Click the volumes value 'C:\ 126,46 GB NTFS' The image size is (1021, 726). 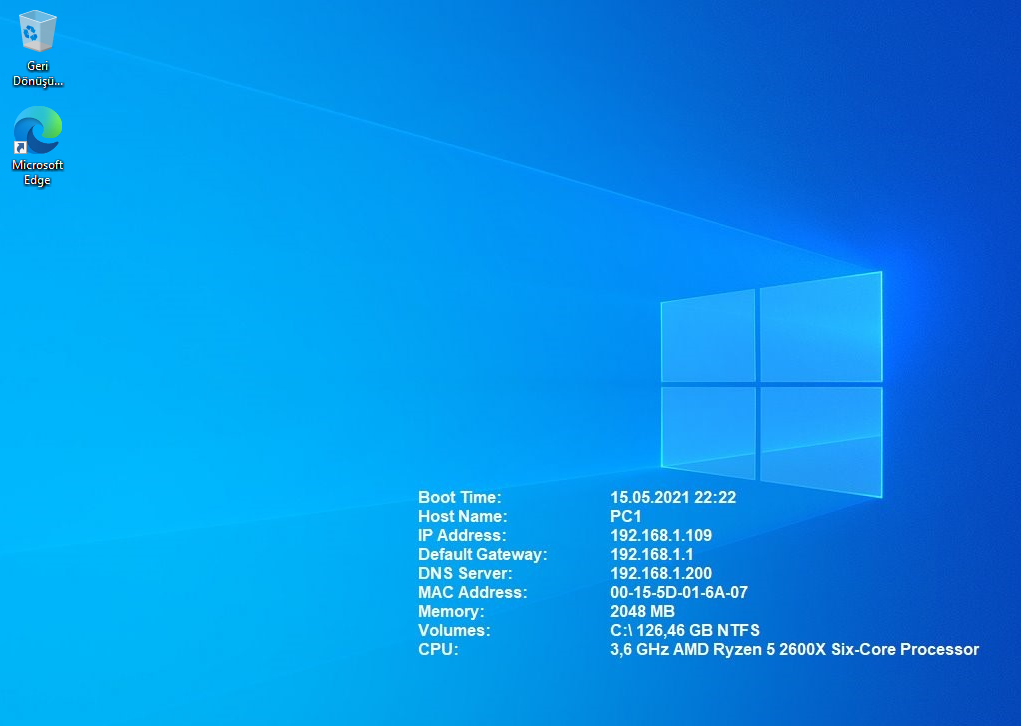coord(685,630)
